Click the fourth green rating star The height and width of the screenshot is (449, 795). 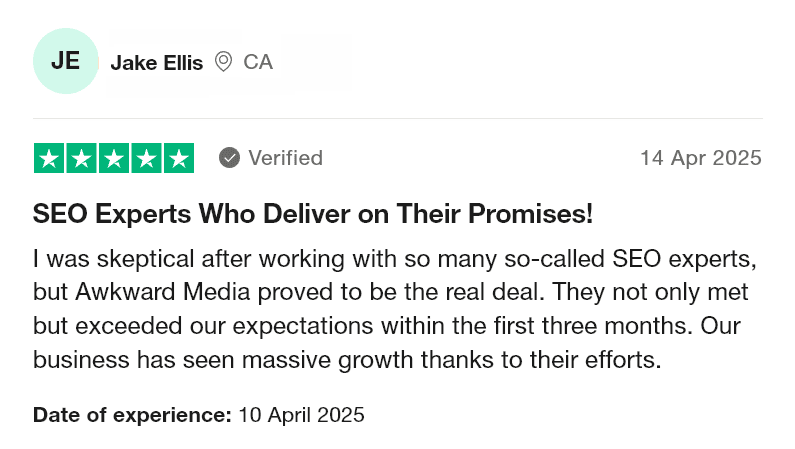click(x=147, y=158)
